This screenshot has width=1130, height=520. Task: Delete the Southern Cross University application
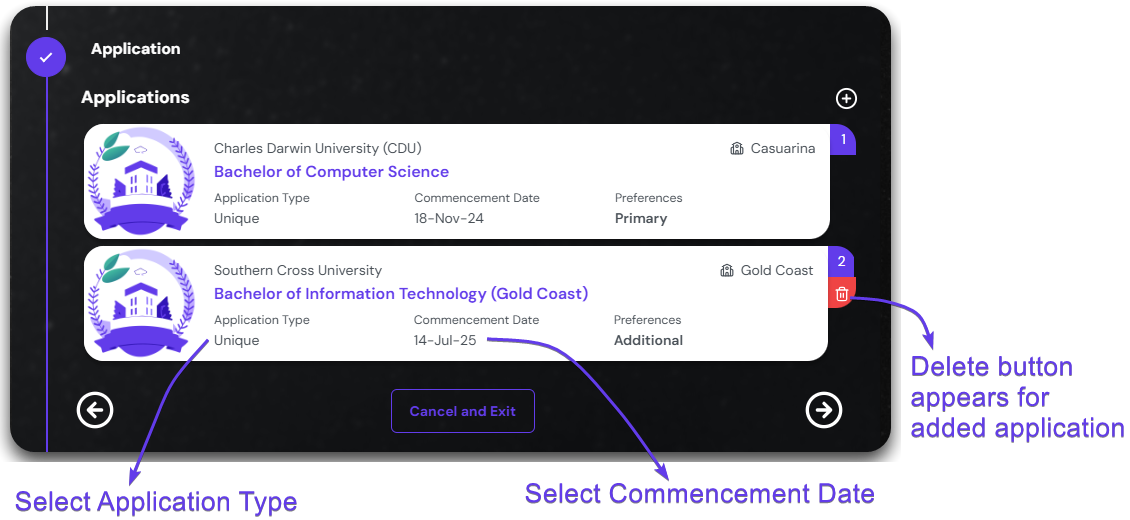point(842,294)
